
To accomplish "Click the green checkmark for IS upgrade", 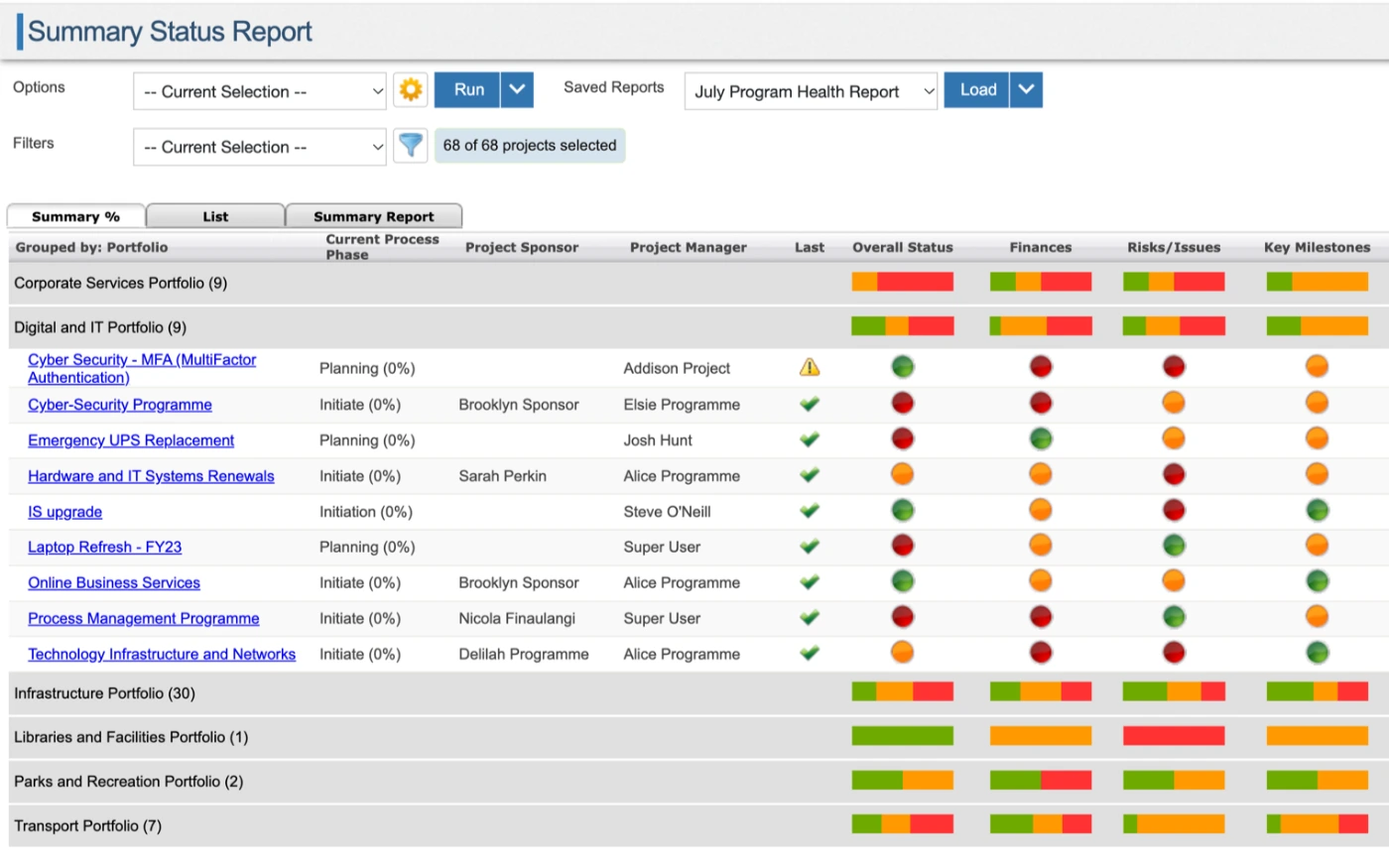I will point(810,512).
